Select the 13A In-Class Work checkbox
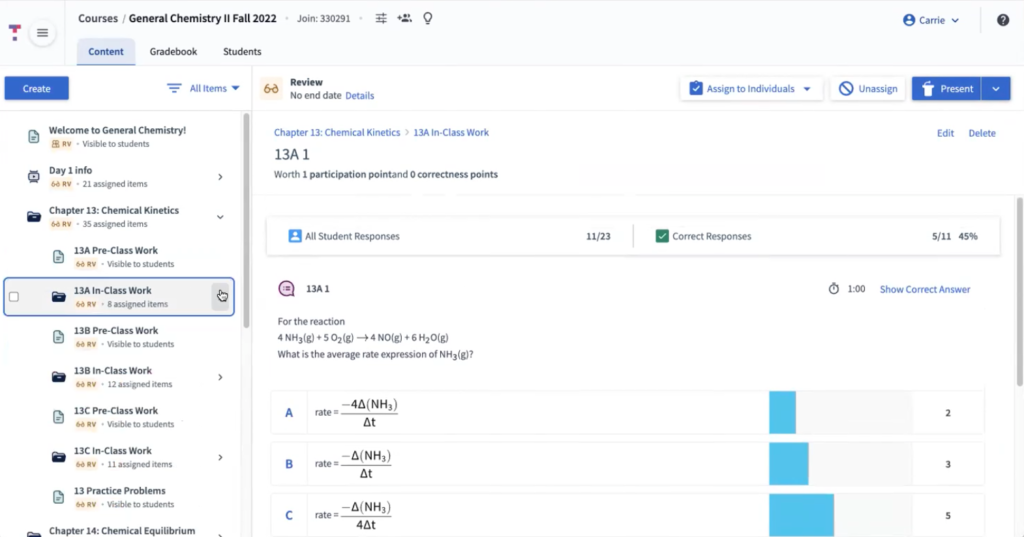Image resolution: width=1024 pixels, height=537 pixels. [14, 297]
